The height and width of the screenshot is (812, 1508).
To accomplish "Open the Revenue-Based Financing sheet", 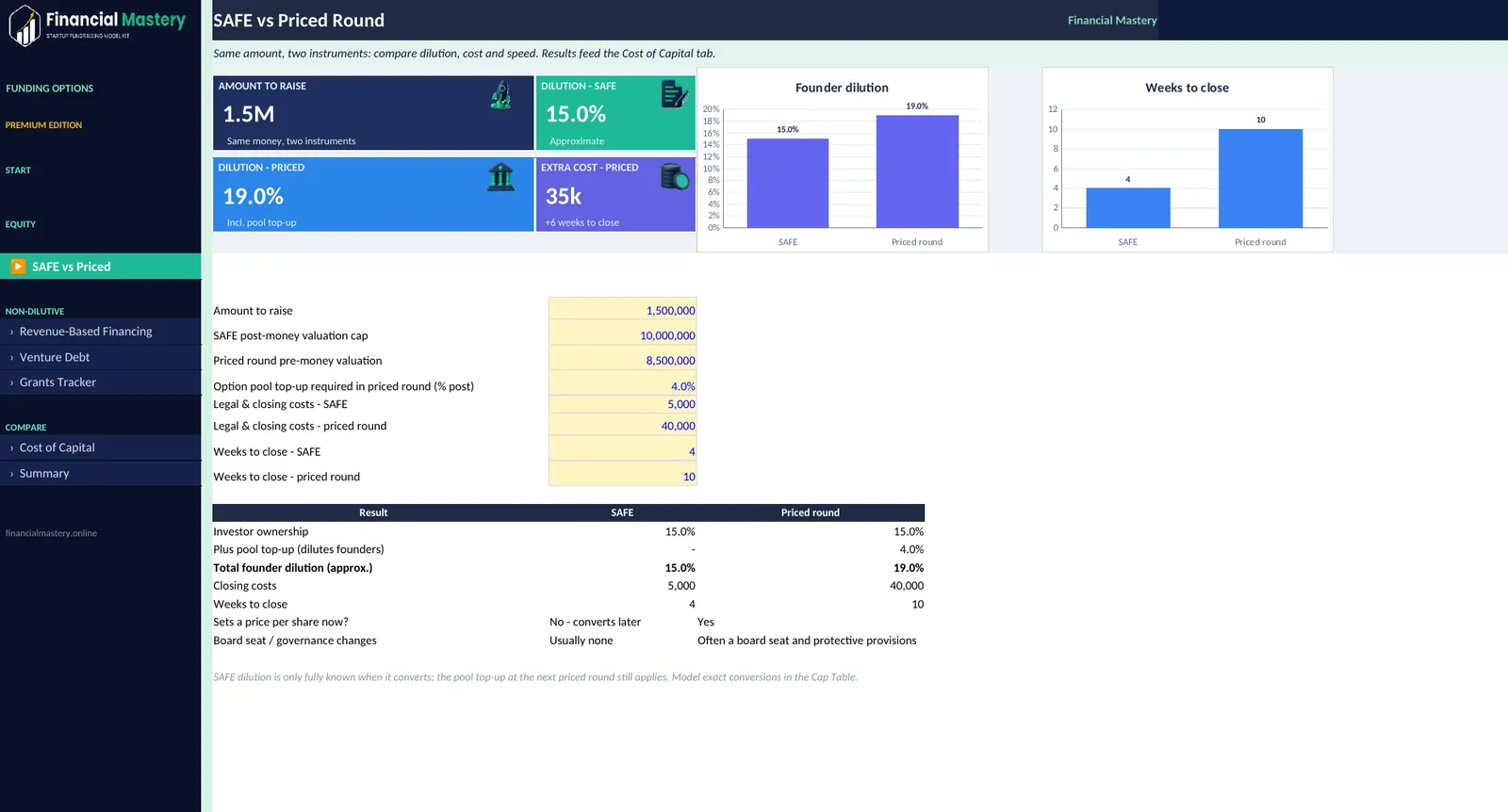I will (x=101, y=332).
